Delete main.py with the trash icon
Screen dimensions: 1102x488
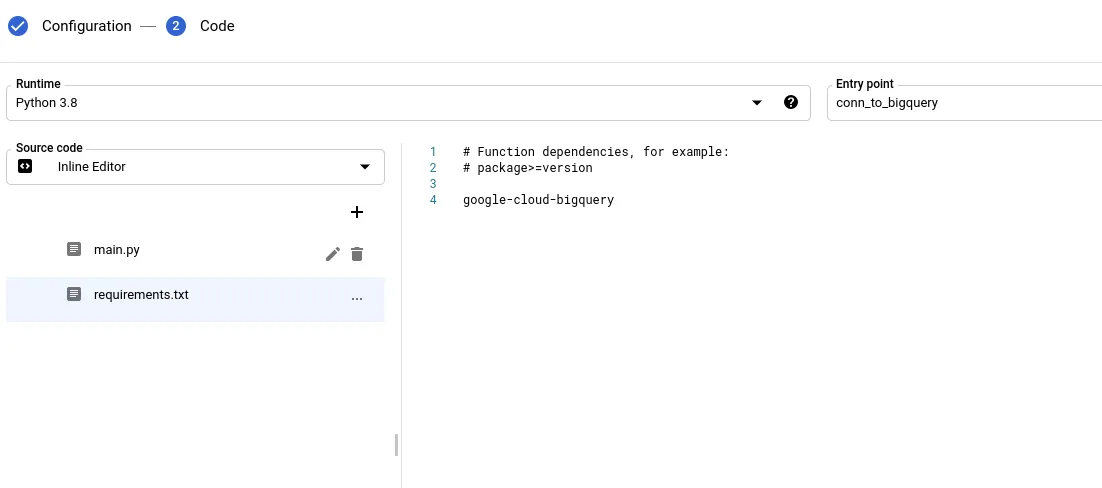[x=357, y=254]
